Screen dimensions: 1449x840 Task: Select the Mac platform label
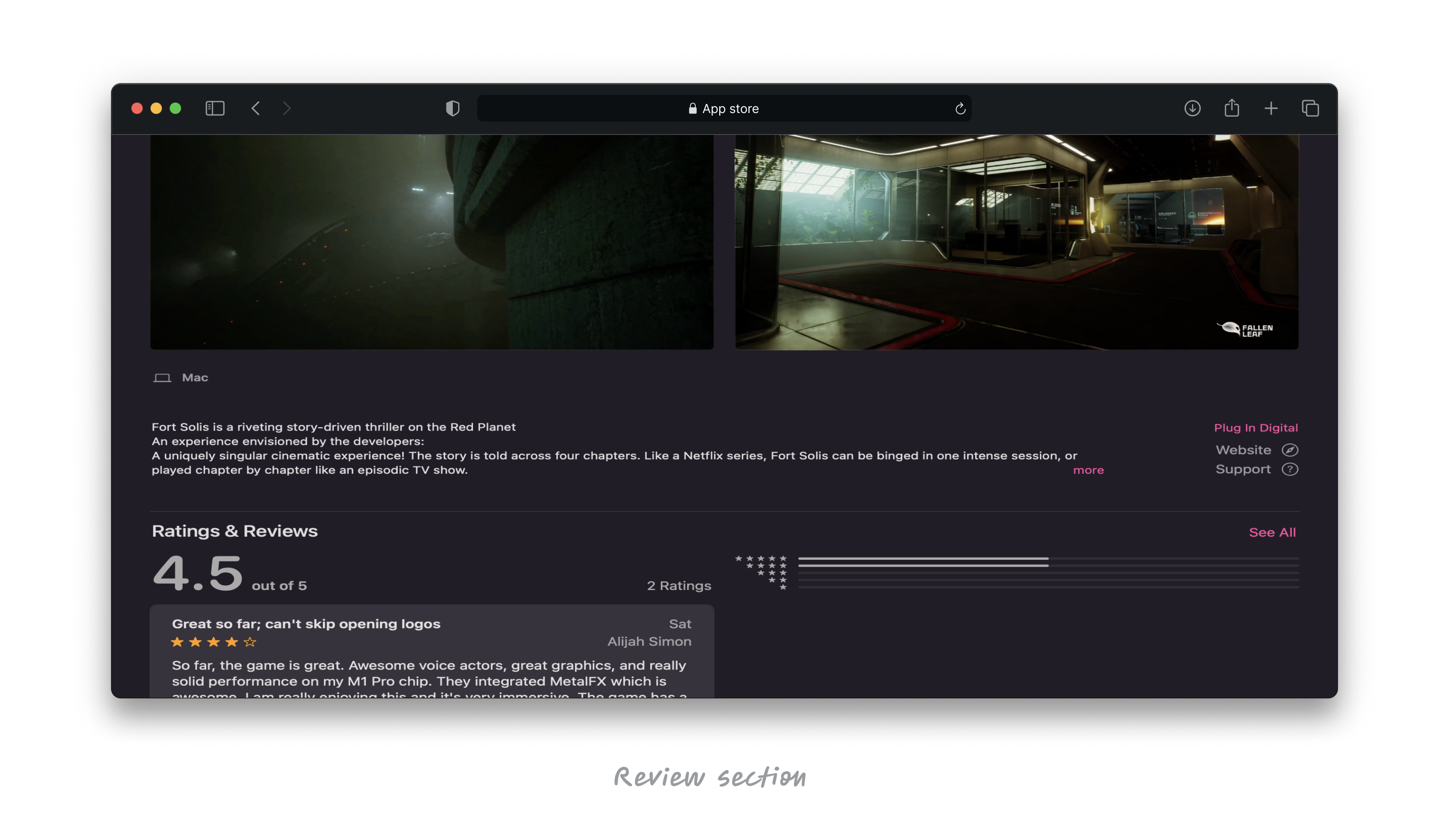tap(195, 377)
